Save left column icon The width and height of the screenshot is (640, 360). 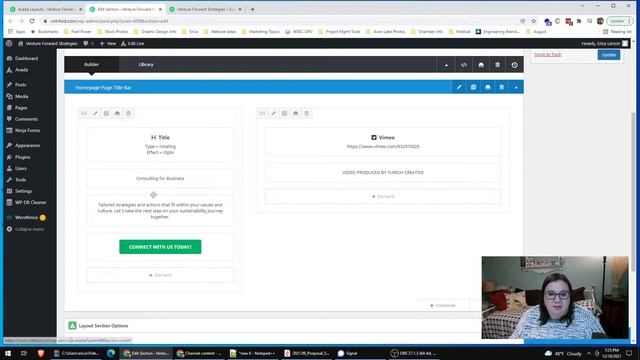click(117, 113)
